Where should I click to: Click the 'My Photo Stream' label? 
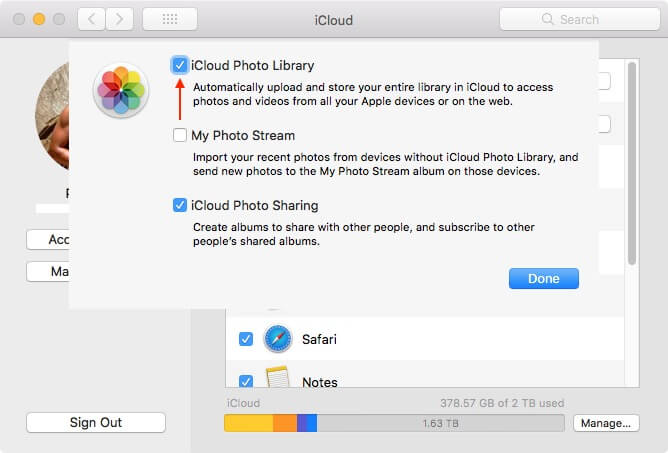pos(243,136)
